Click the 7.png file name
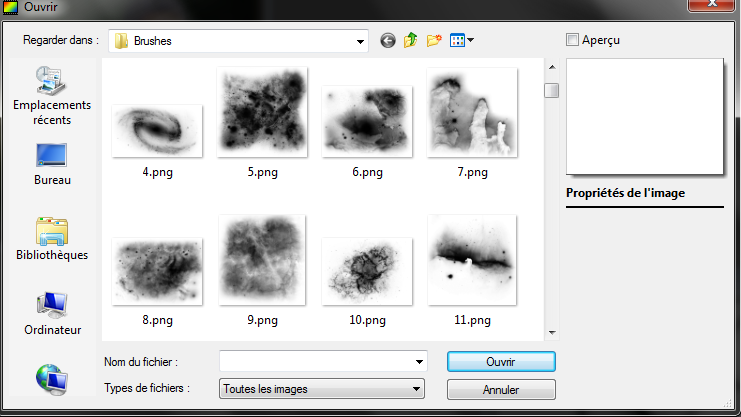 pyautogui.click(x=472, y=172)
